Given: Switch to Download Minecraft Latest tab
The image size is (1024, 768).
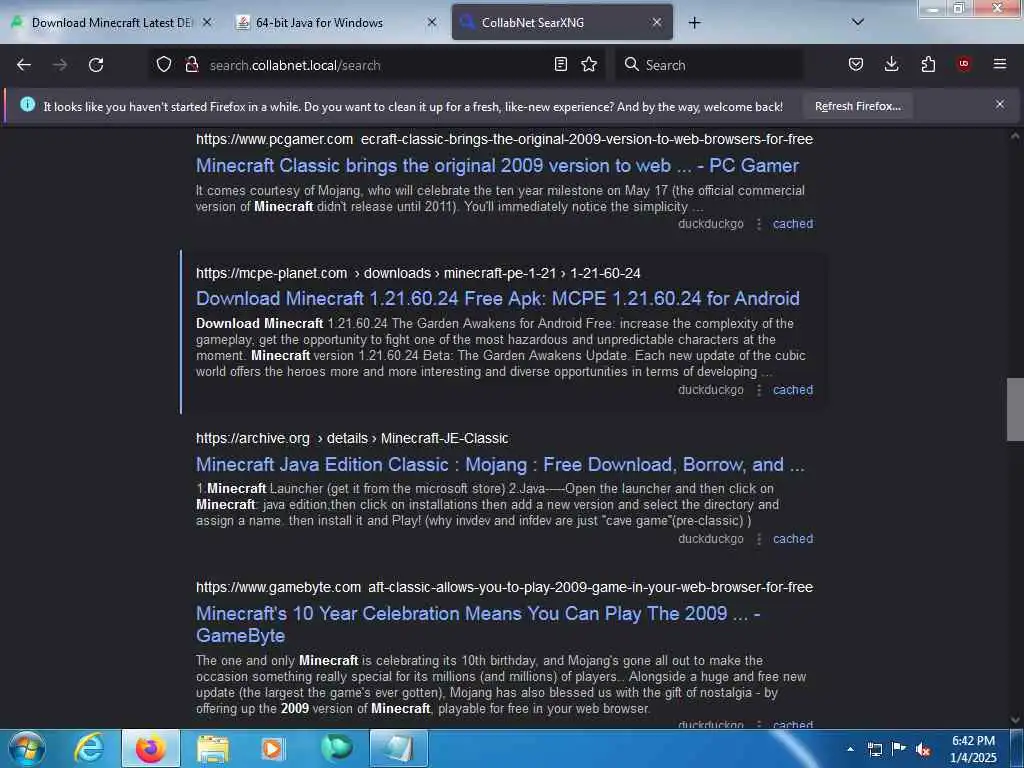Looking at the screenshot, I should (112, 22).
